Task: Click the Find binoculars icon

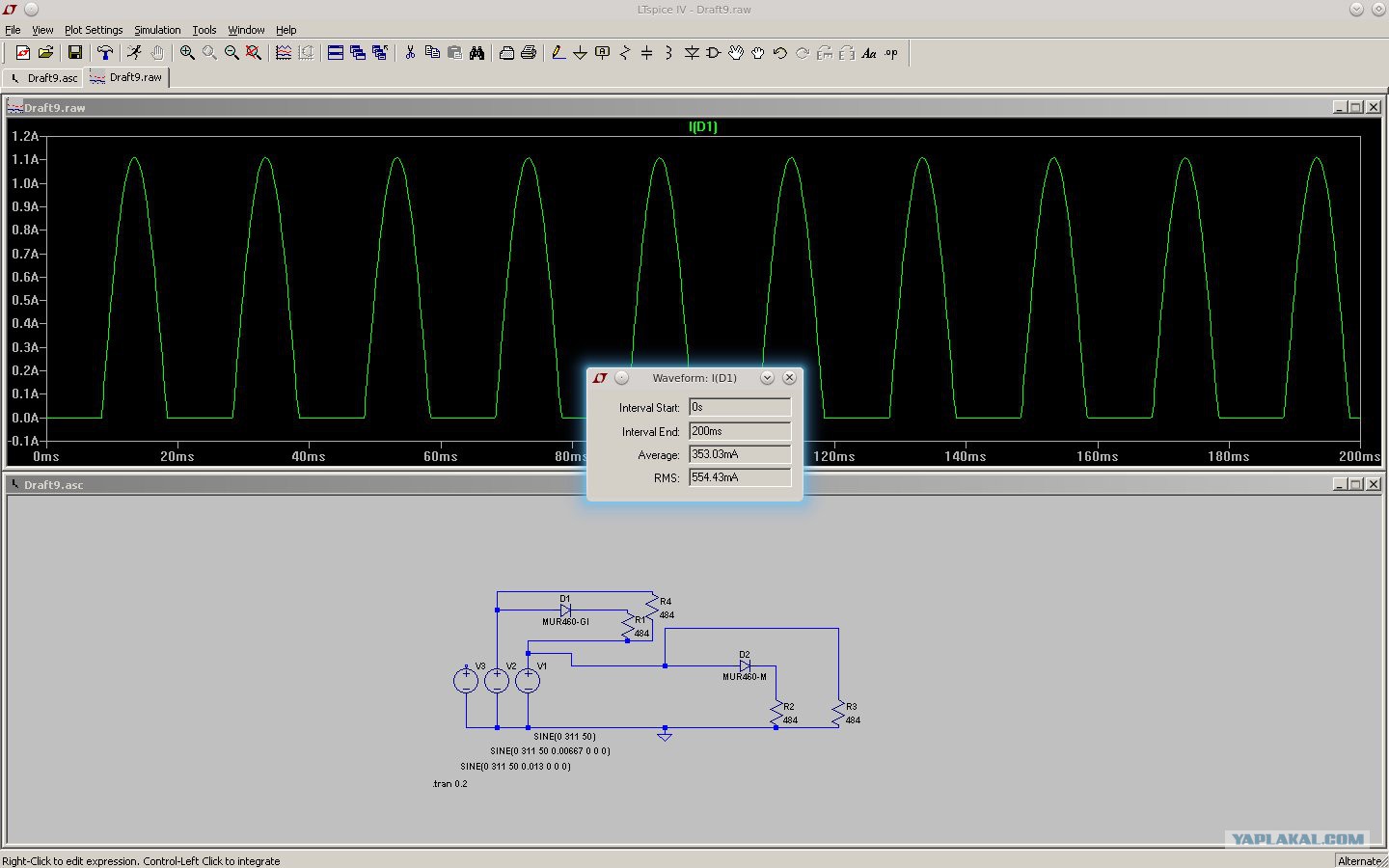Action: click(477, 53)
